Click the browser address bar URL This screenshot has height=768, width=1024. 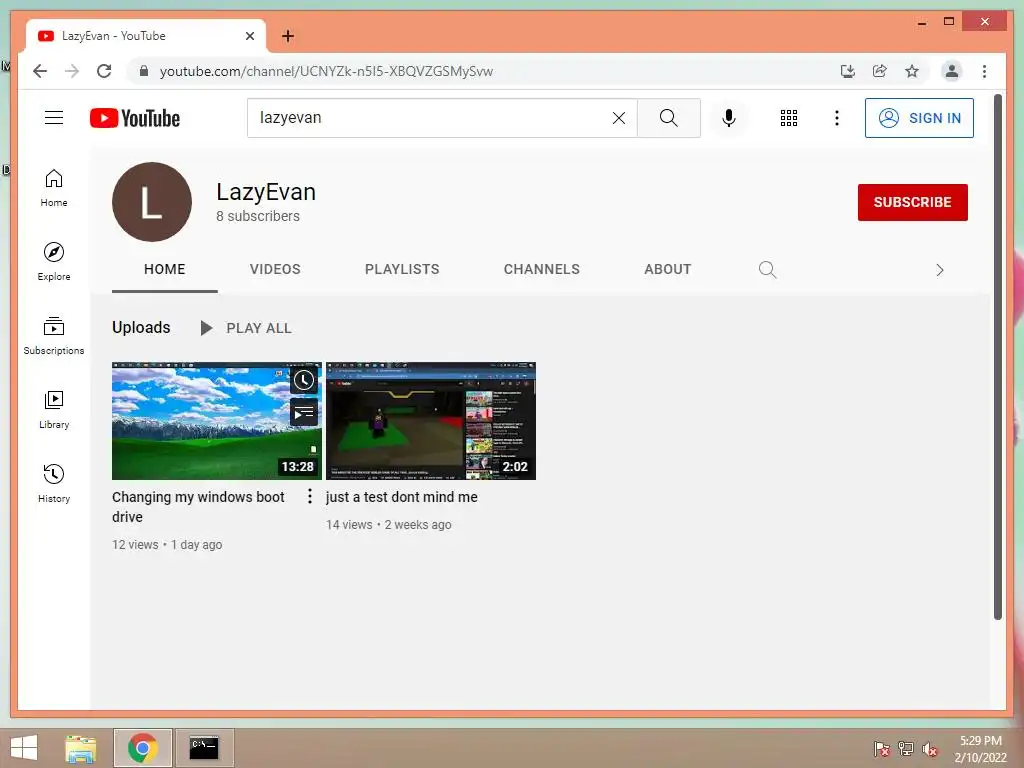(x=326, y=71)
